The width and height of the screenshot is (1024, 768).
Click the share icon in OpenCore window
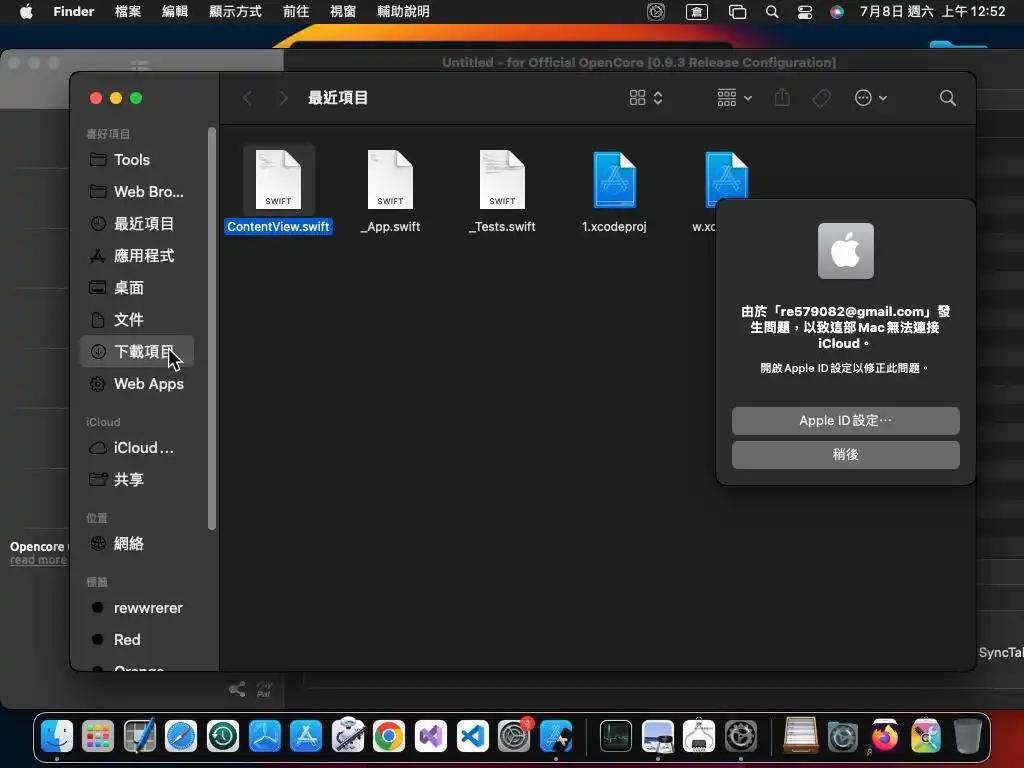tap(237, 689)
